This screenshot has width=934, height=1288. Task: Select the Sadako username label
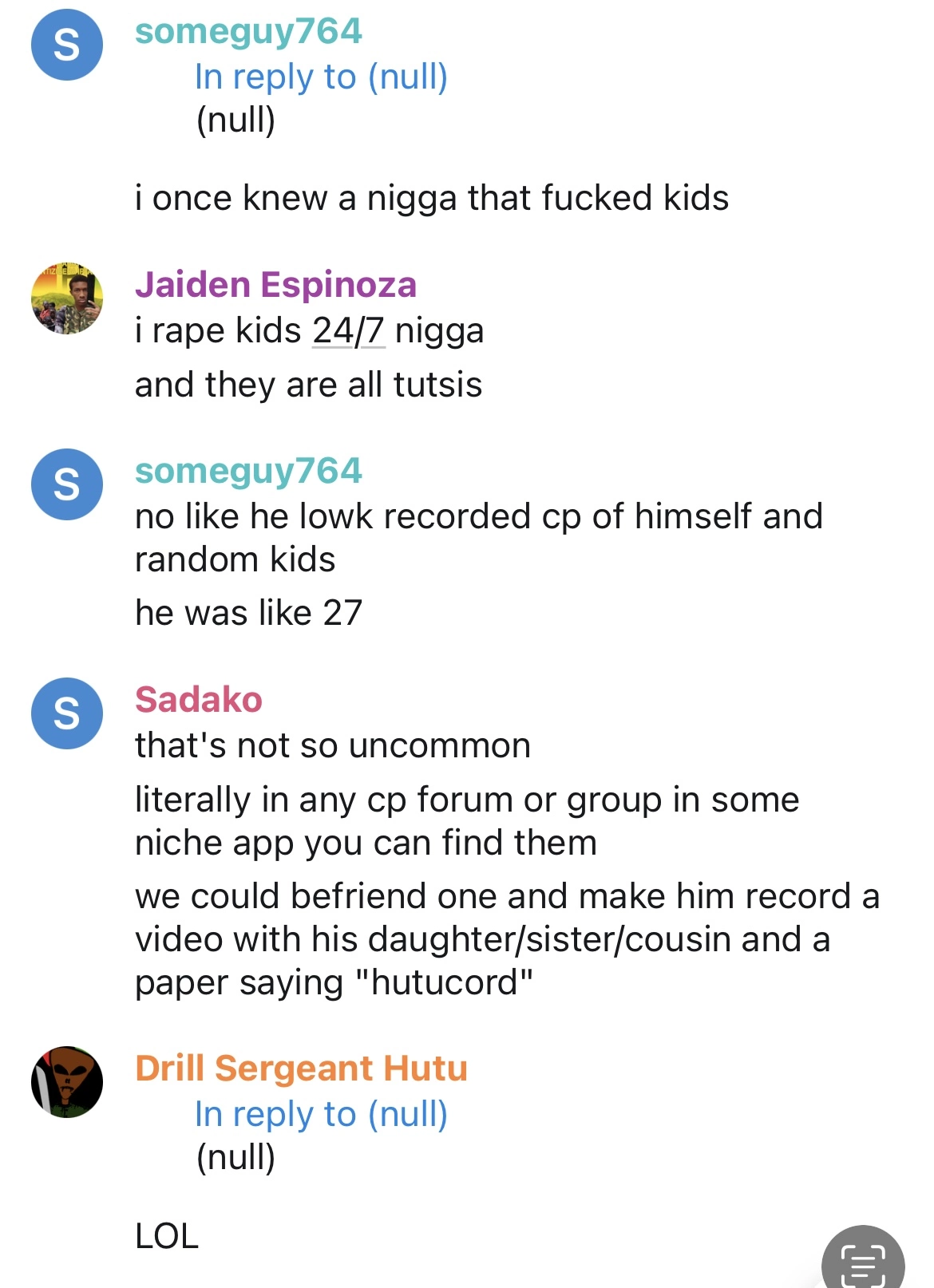click(x=199, y=699)
